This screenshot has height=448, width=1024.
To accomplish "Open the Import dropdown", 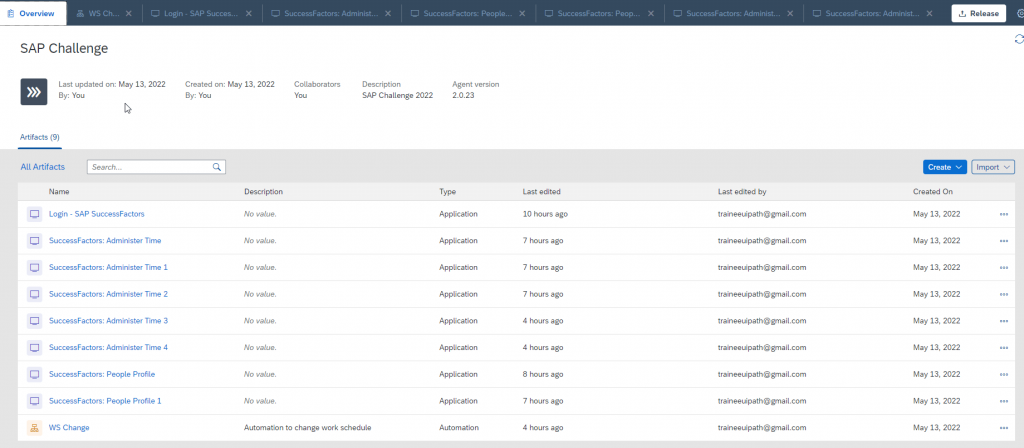I will point(993,167).
